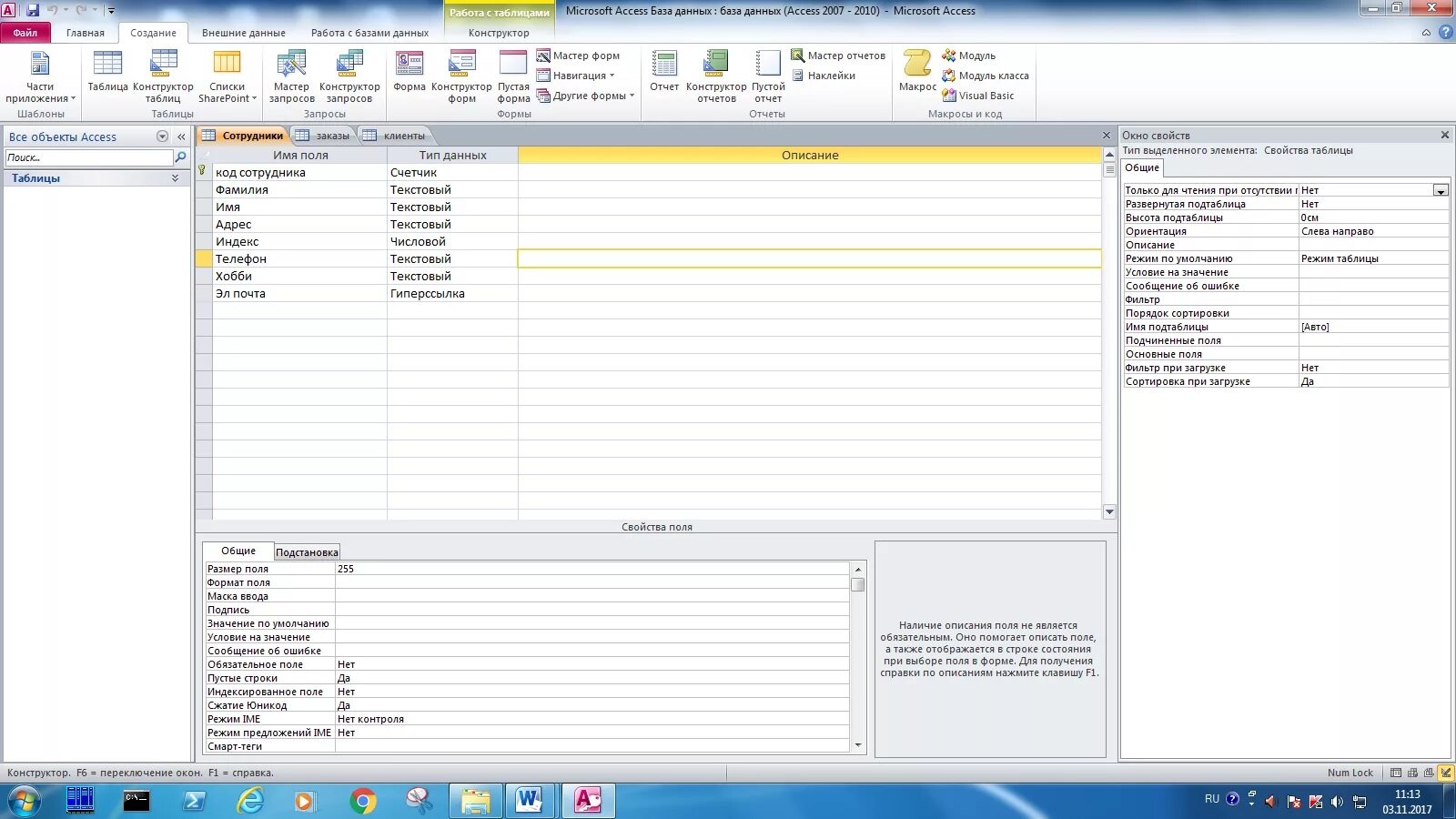Open Конструктор таблиц tool
The height and width of the screenshot is (819, 1456).
point(163,77)
